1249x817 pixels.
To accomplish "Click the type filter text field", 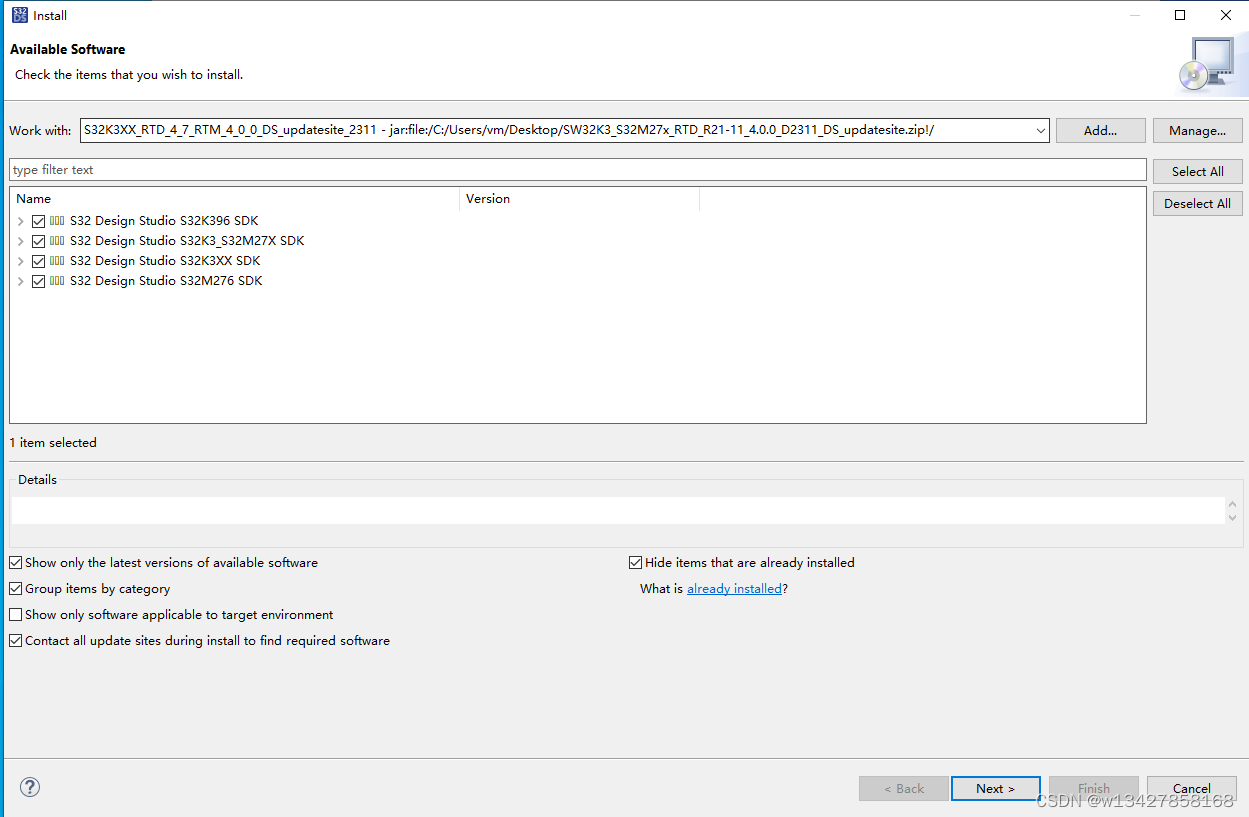I will (x=578, y=170).
